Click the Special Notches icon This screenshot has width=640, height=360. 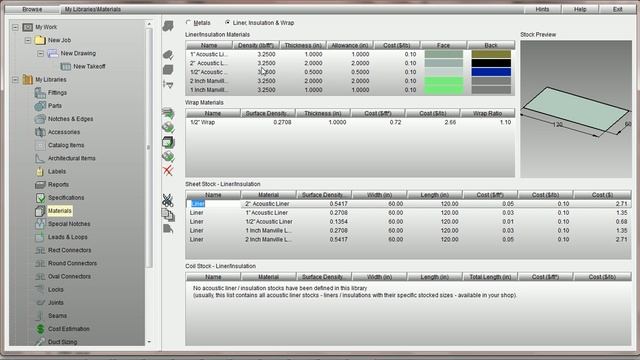tap(40, 224)
